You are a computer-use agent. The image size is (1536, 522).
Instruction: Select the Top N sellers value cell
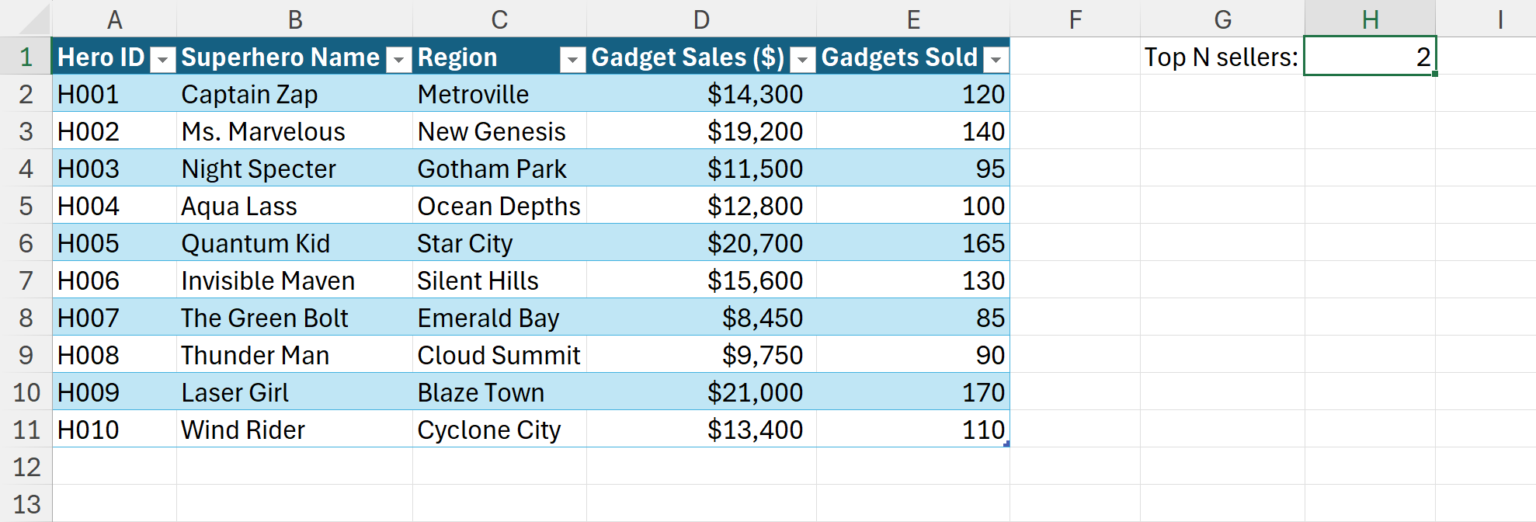click(1369, 57)
